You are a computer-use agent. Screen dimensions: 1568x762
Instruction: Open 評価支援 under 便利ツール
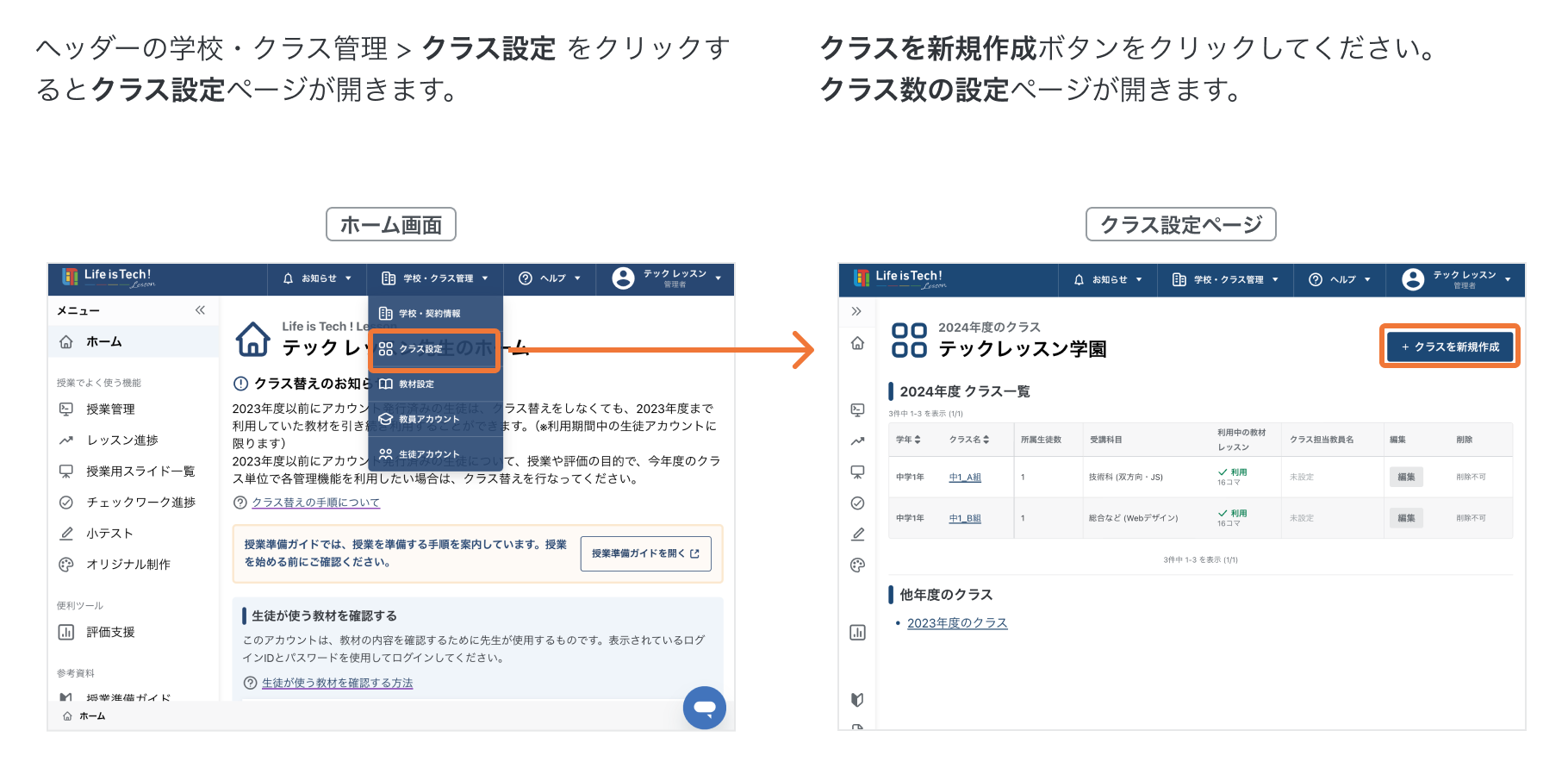coord(110,633)
